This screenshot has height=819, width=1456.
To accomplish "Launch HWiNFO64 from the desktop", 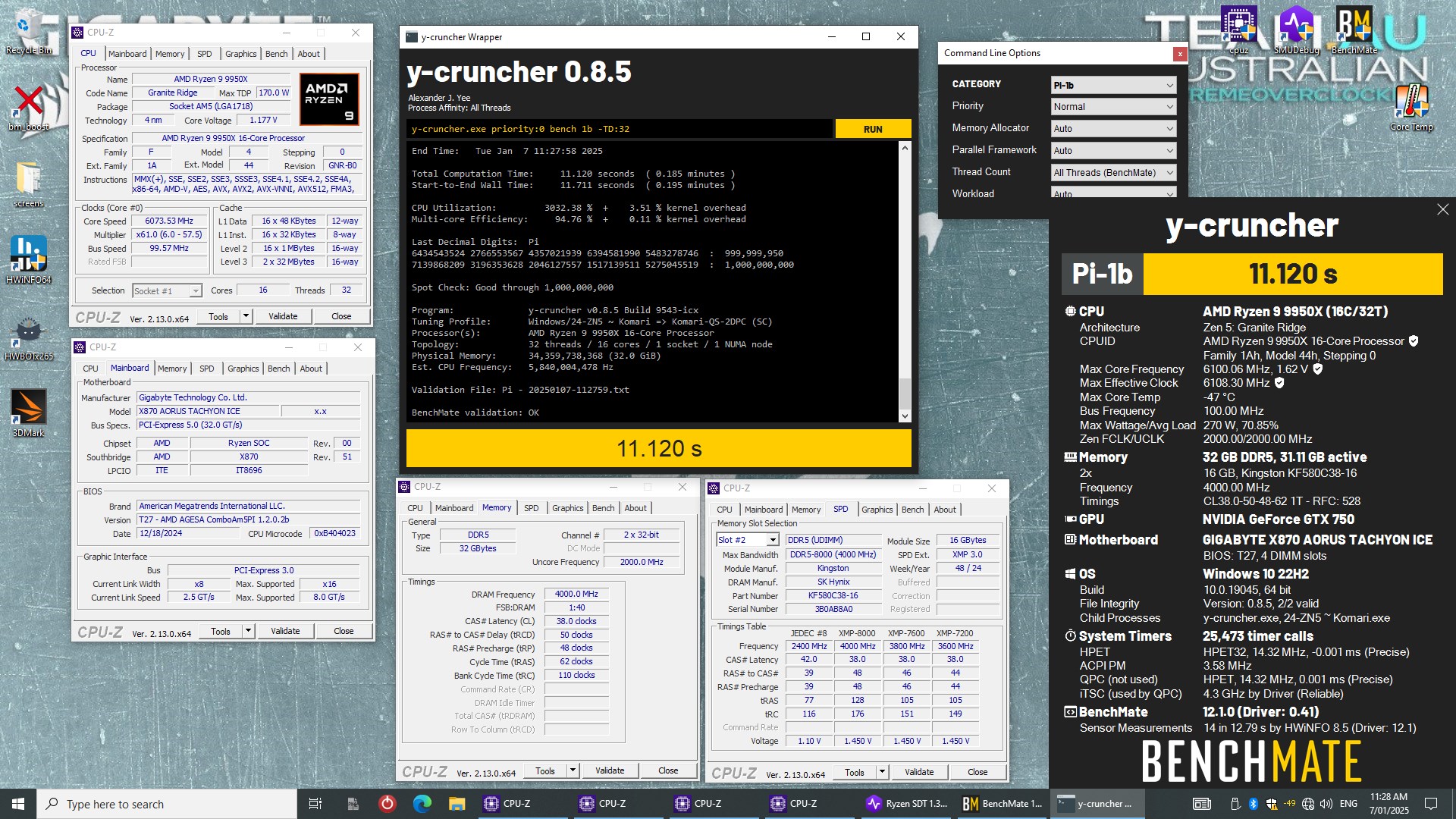I will [x=28, y=259].
